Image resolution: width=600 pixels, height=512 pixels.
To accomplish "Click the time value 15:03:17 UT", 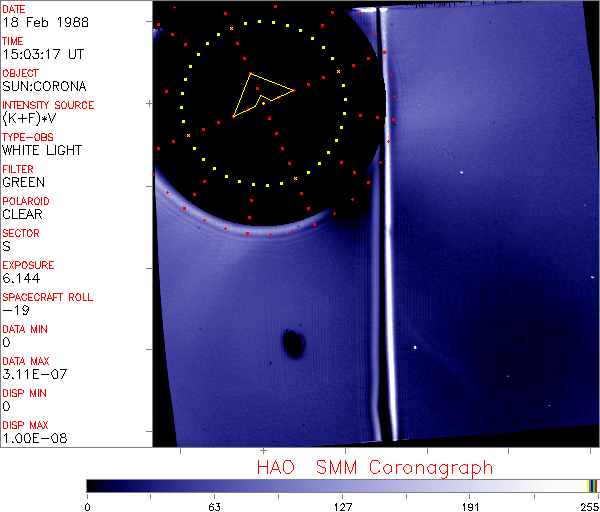I will pos(40,54).
